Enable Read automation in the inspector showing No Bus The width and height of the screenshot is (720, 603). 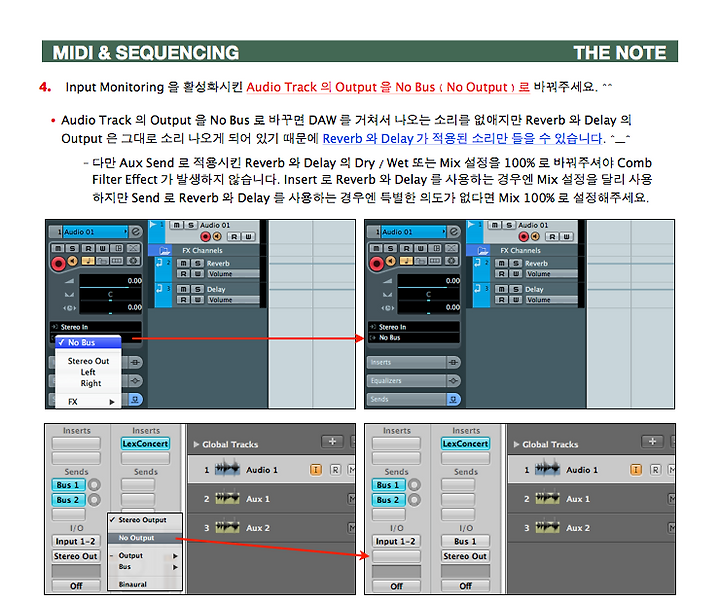coord(406,248)
